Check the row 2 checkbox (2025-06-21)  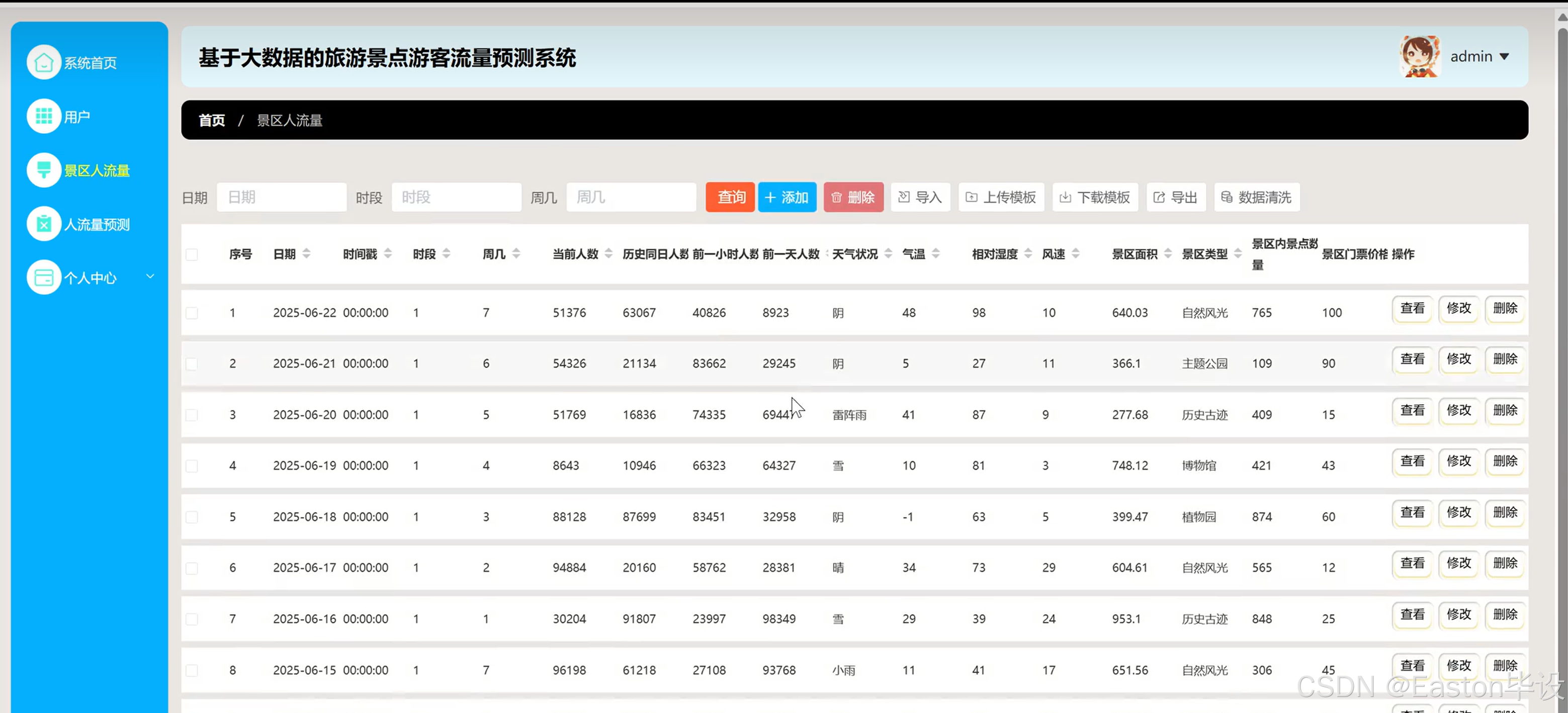(x=192, y=364)
